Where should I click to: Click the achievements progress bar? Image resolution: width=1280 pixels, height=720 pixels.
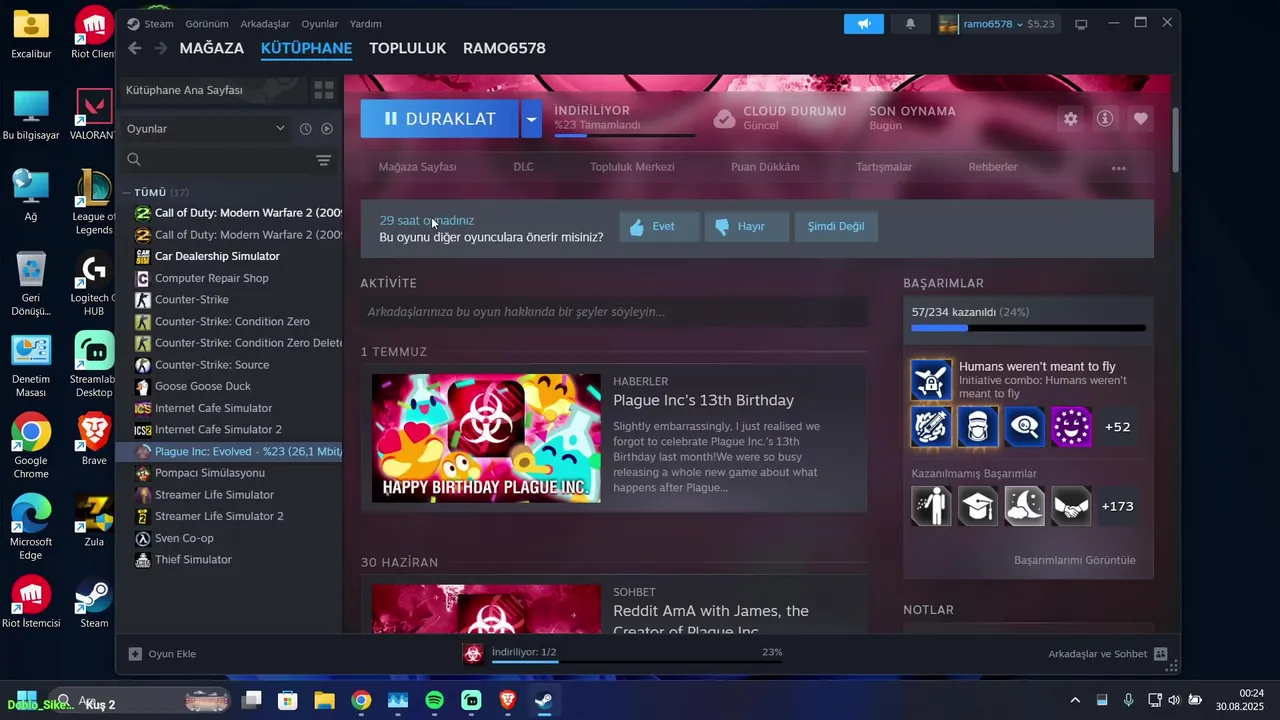pyautogui.click(x=1028, y=328)
